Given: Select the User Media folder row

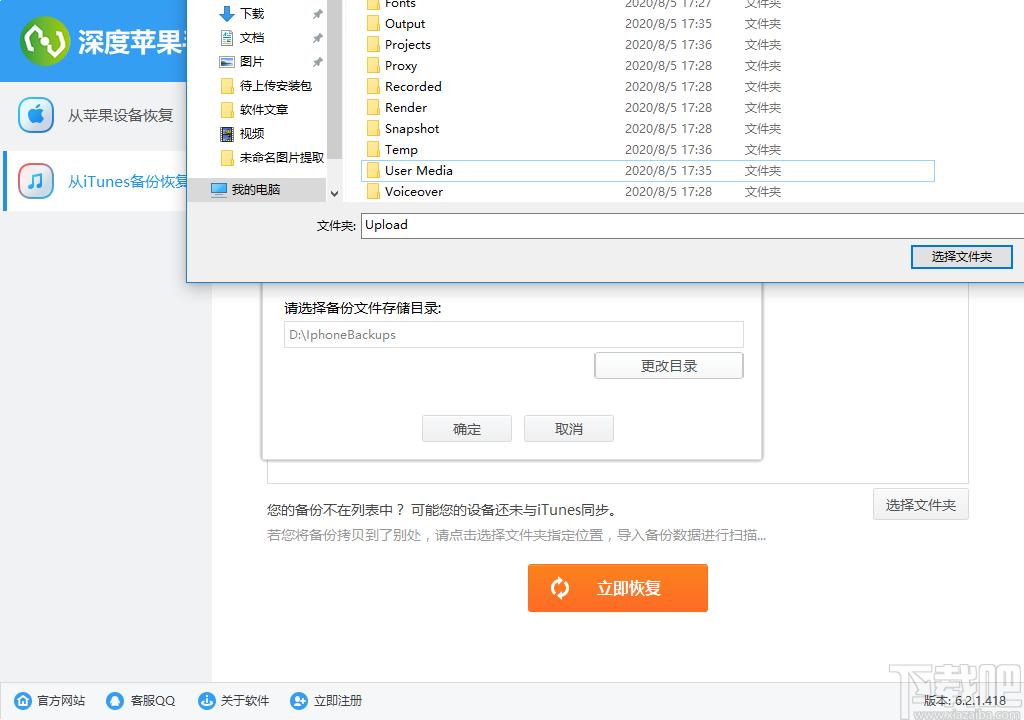Looking at the screenshot, I should pos(647,171).
